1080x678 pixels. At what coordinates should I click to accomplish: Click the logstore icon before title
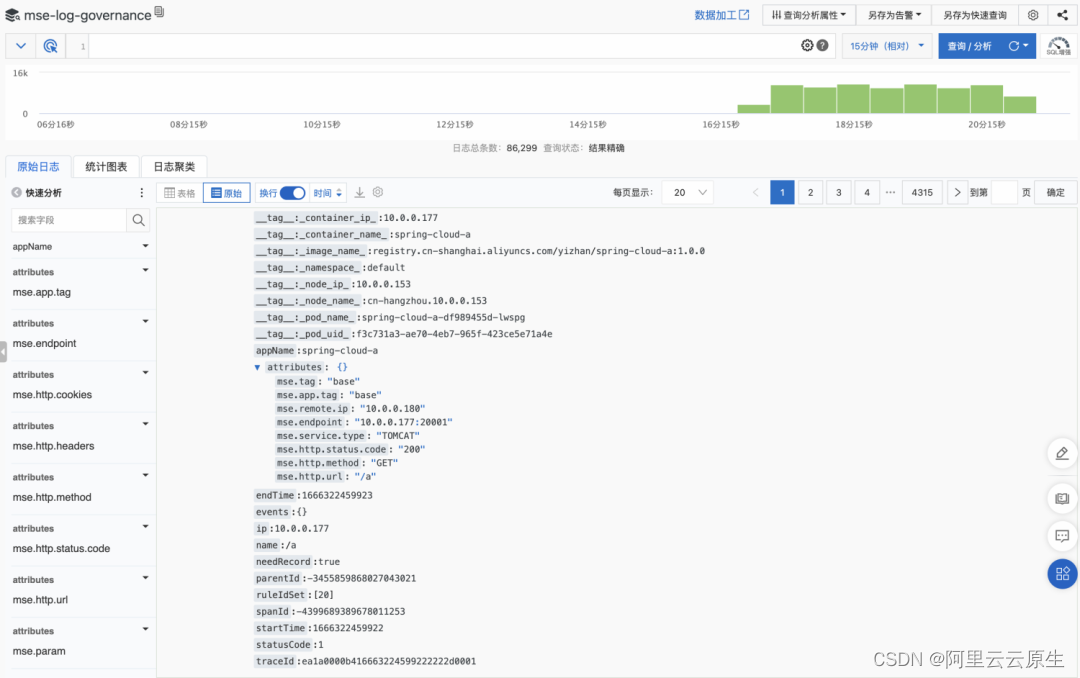12,14
